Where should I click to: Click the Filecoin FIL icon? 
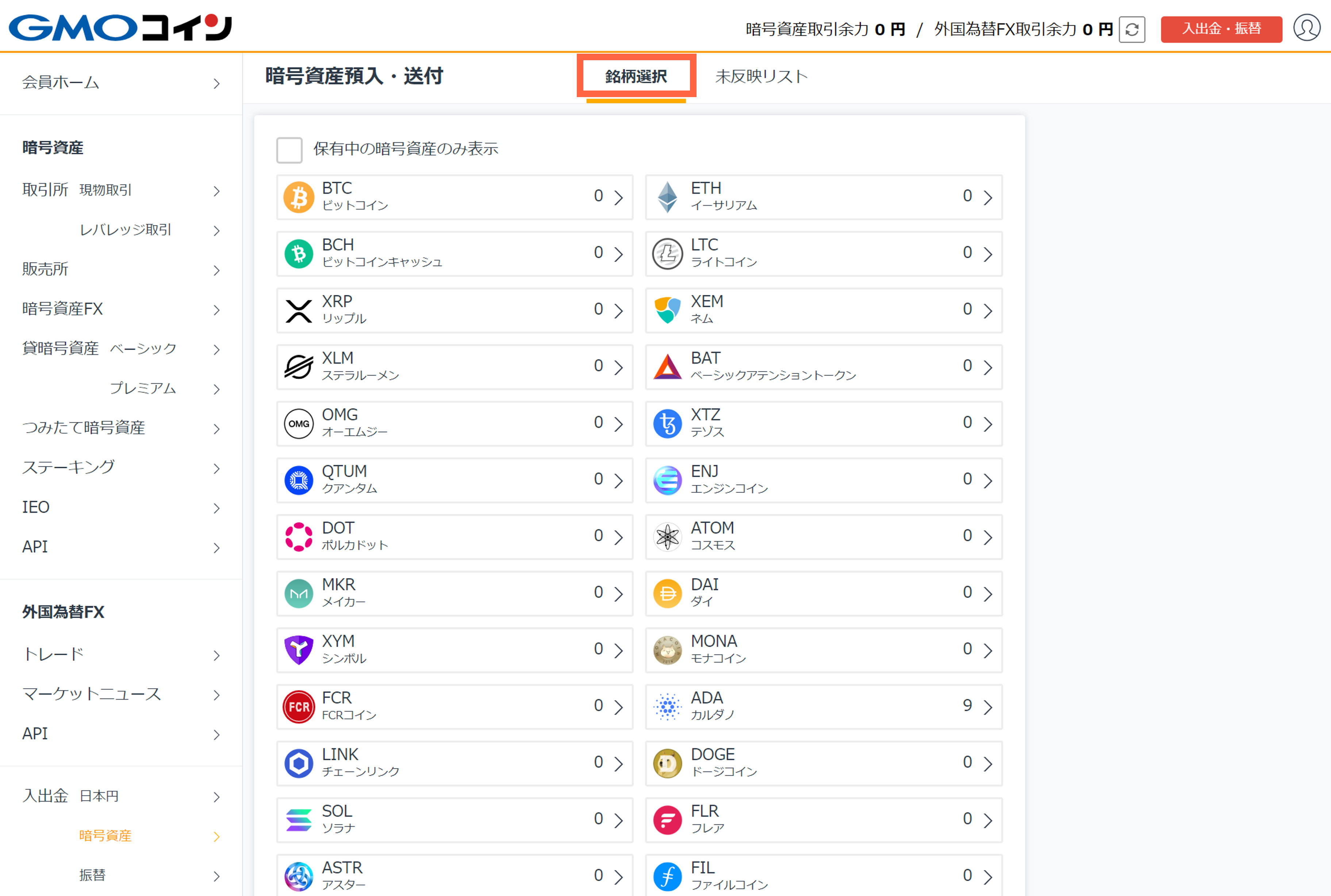[x=667, y=876]
